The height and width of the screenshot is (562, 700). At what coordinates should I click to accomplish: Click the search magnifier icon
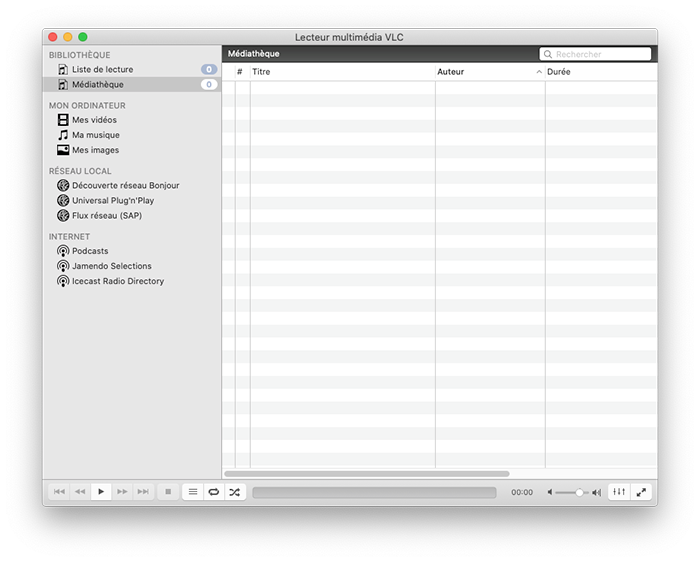(x=548, y=54)
